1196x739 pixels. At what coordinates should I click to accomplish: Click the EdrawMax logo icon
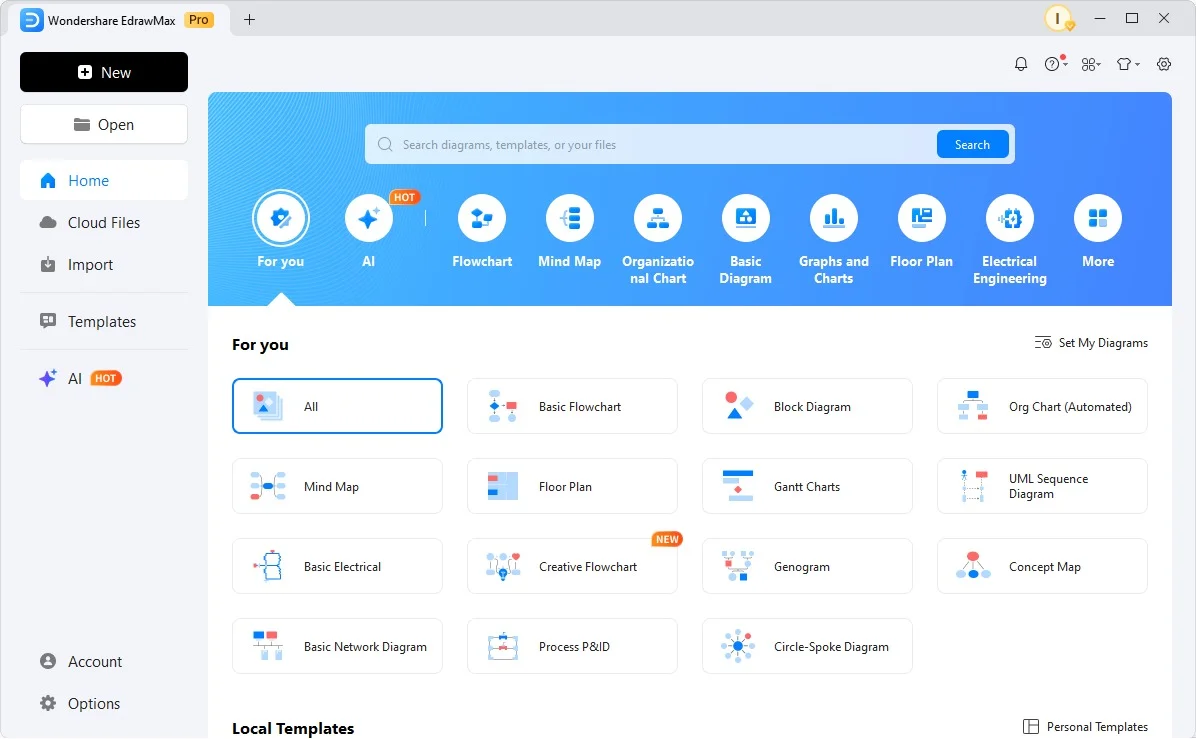pos(31,20)
